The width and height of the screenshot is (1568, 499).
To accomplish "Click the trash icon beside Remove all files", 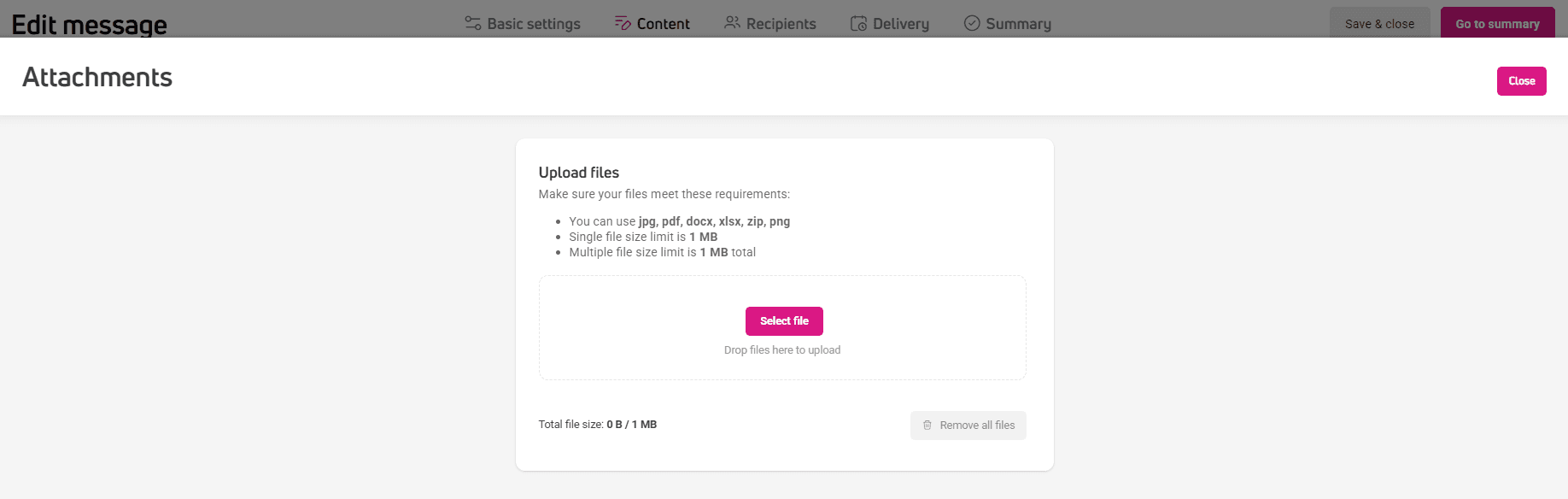I will tap(927, 426).
